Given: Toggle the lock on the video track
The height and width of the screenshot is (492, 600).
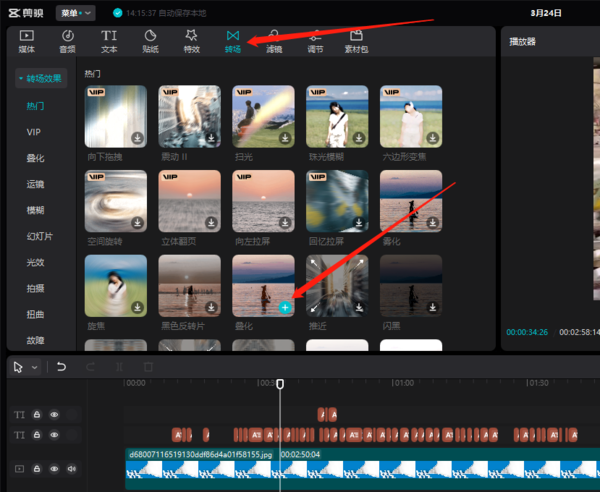Looking at the screenshot, I should click(36, 468).
